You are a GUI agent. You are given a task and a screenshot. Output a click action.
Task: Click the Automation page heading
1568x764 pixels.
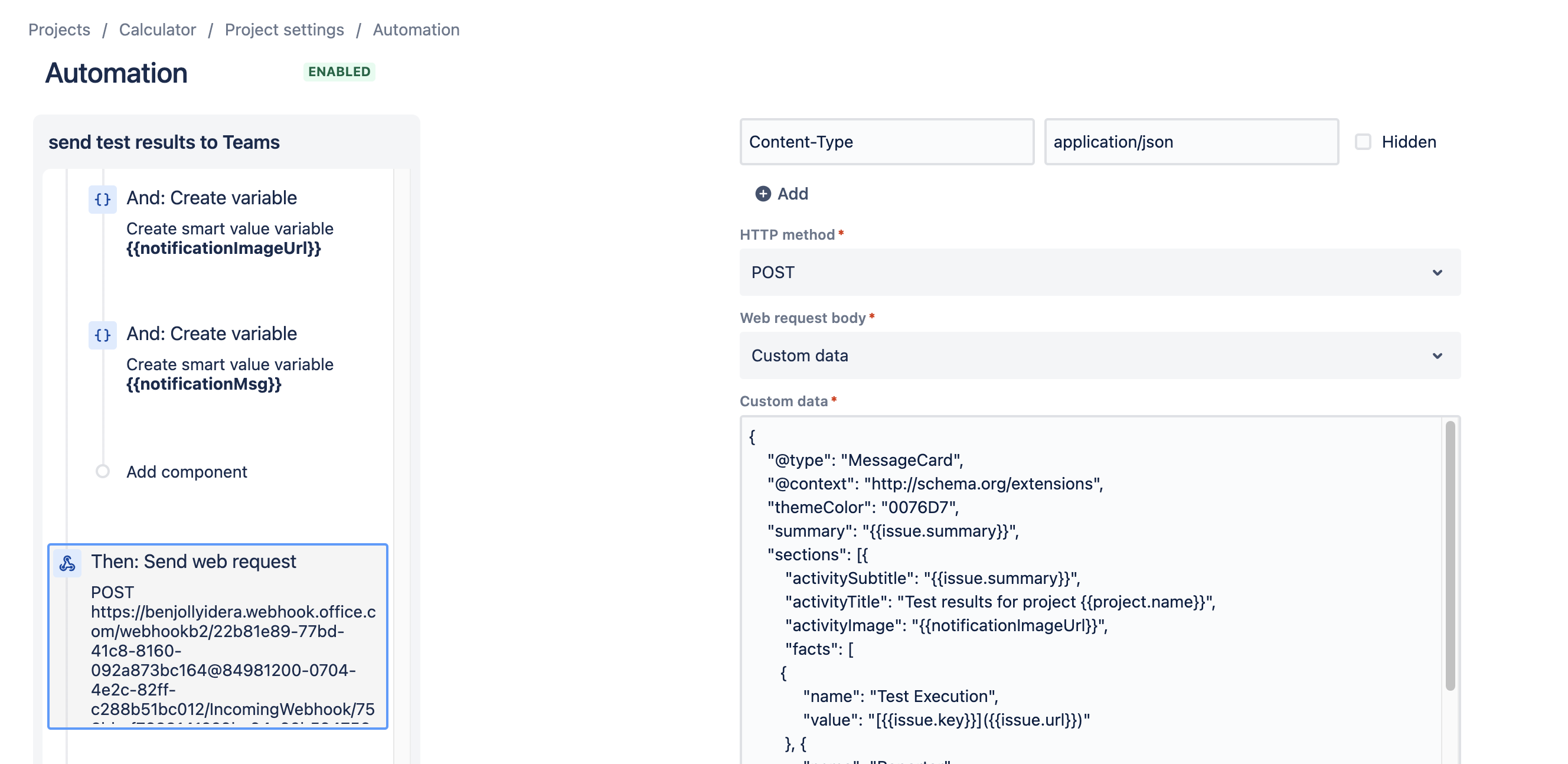116,73
